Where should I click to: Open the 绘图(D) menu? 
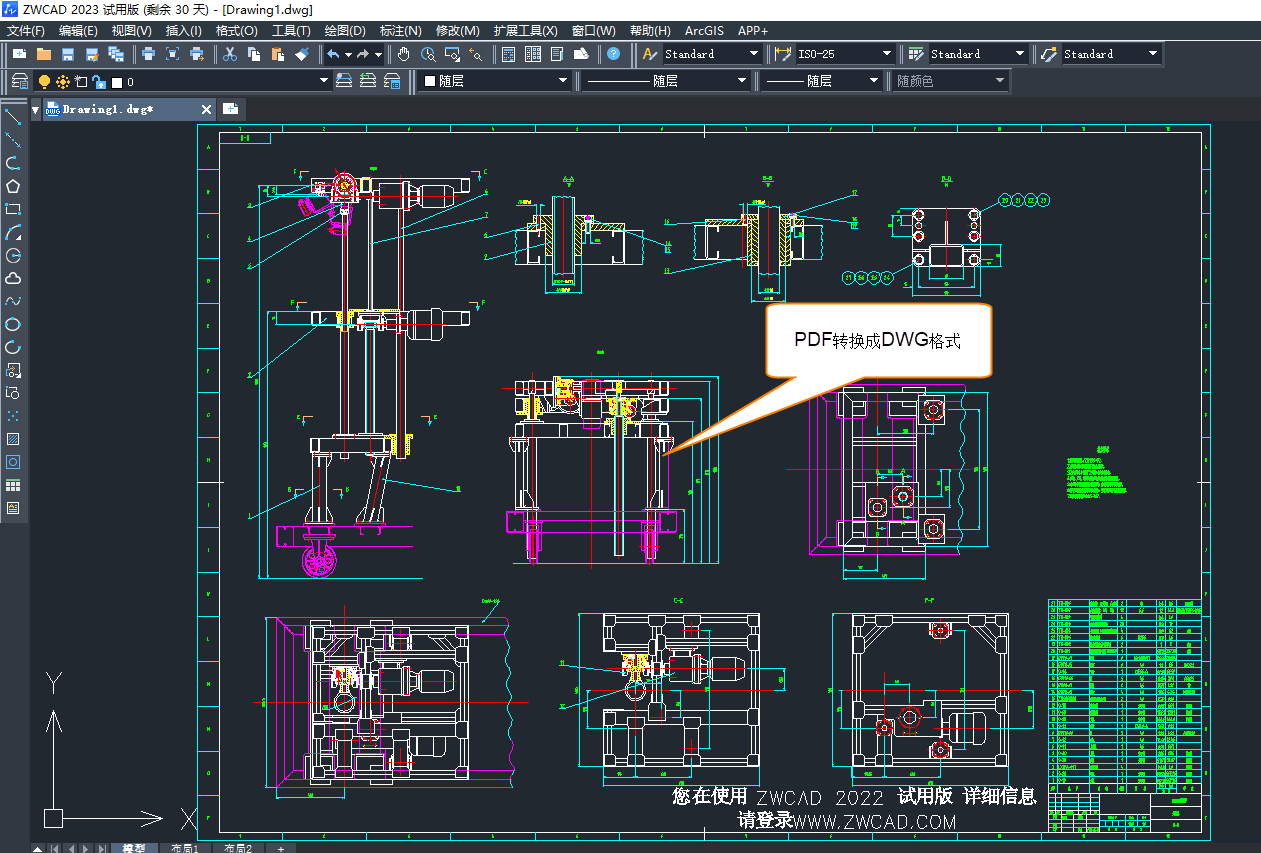click(345, 31)
